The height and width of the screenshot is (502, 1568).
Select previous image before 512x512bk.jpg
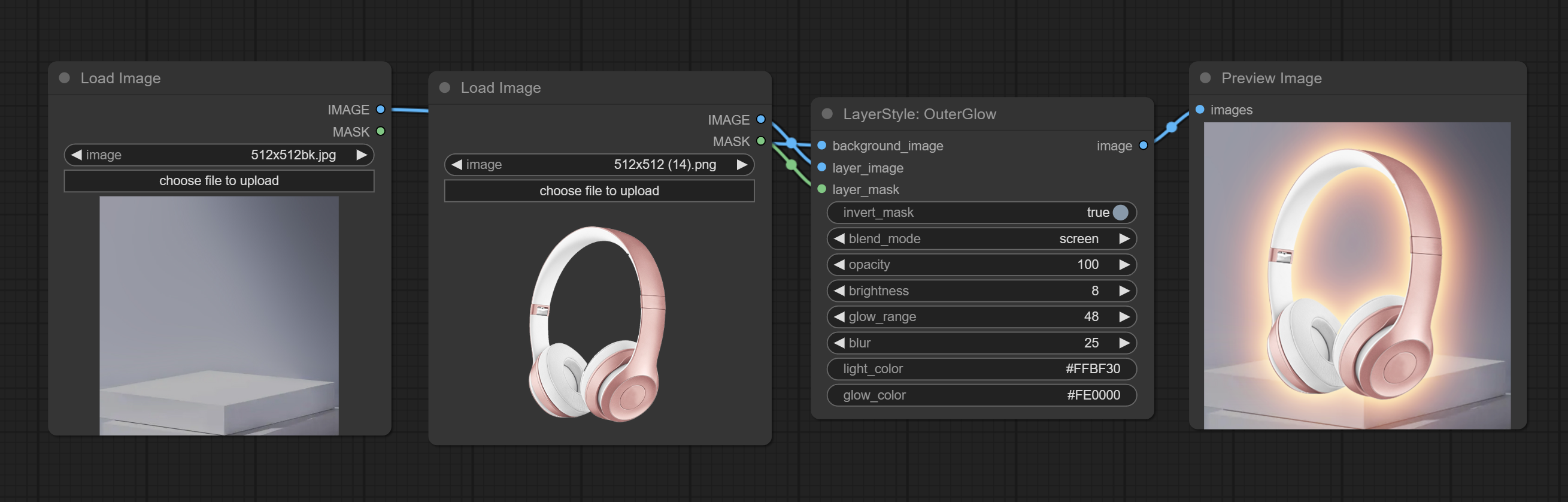tap(76, 155)
